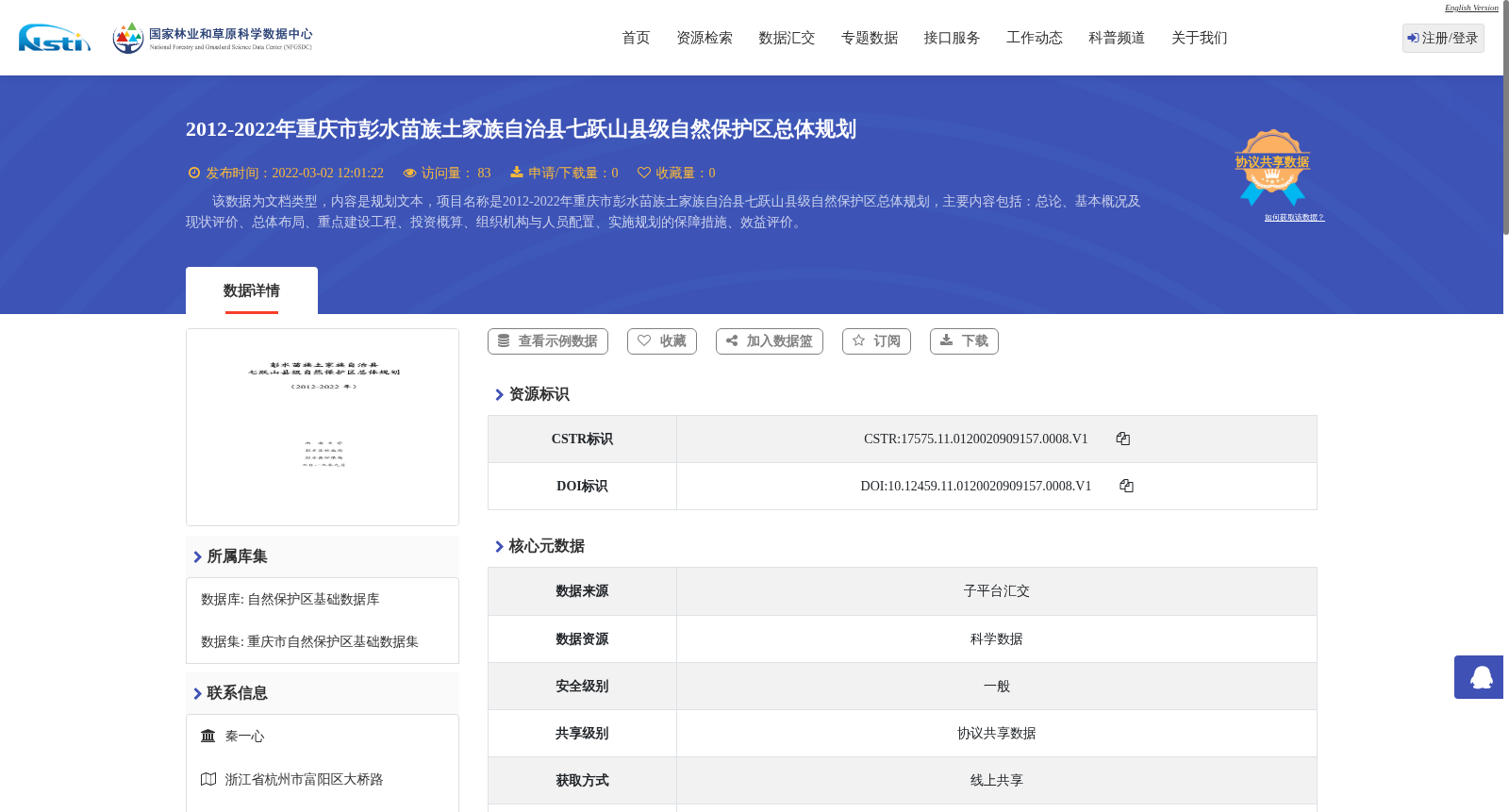Open the 首页 menu item
1509x812 pixels.
[636, 38]
